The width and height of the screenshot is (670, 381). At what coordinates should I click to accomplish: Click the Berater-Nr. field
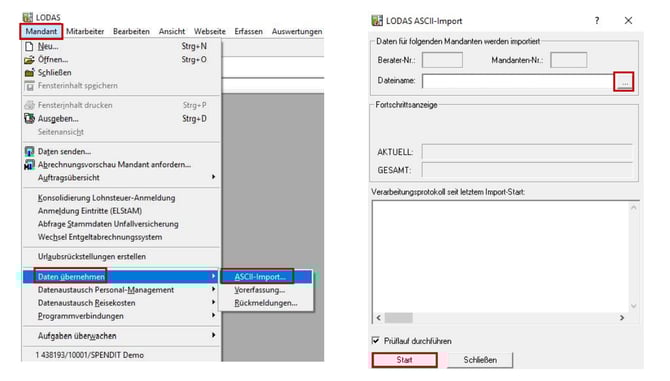coord(442,60)
